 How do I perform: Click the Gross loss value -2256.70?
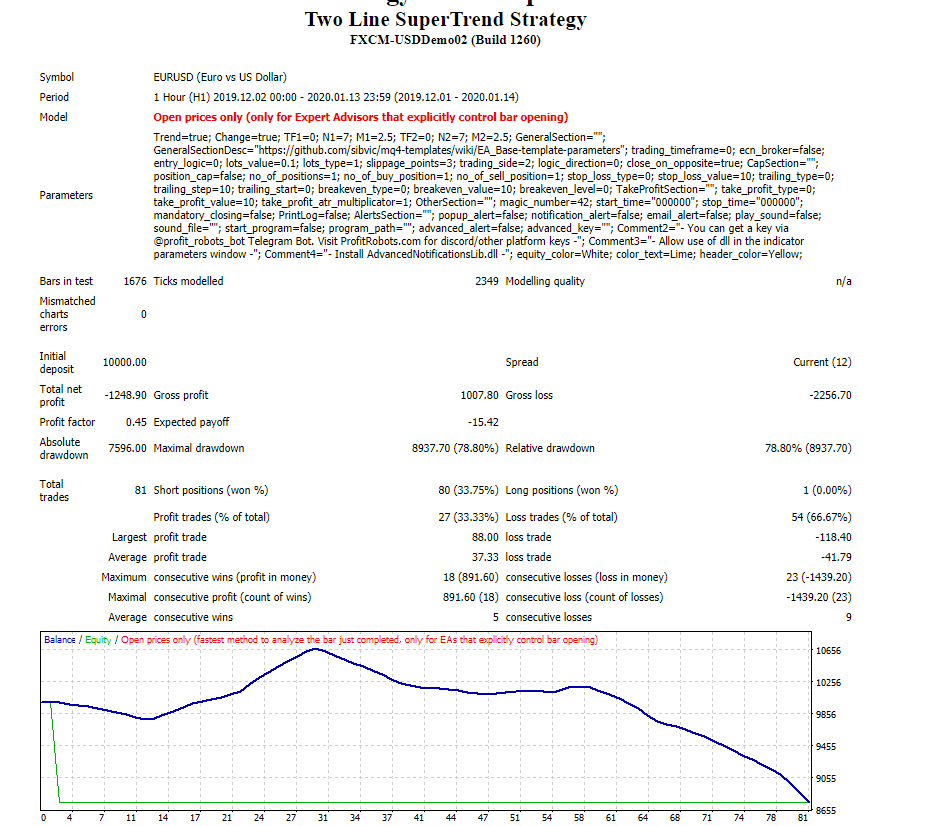(830, 396)
